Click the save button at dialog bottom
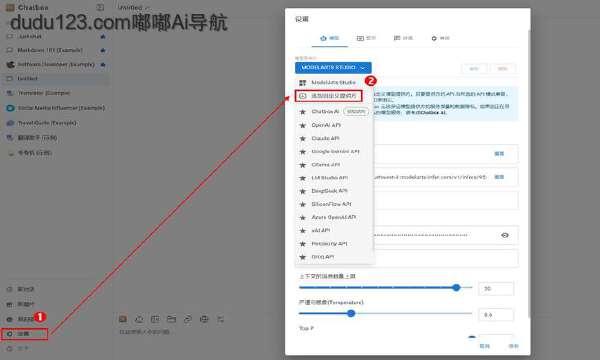The width and height of the screenshot is (600, 360). pyautogui.click(x=513, y=346)
